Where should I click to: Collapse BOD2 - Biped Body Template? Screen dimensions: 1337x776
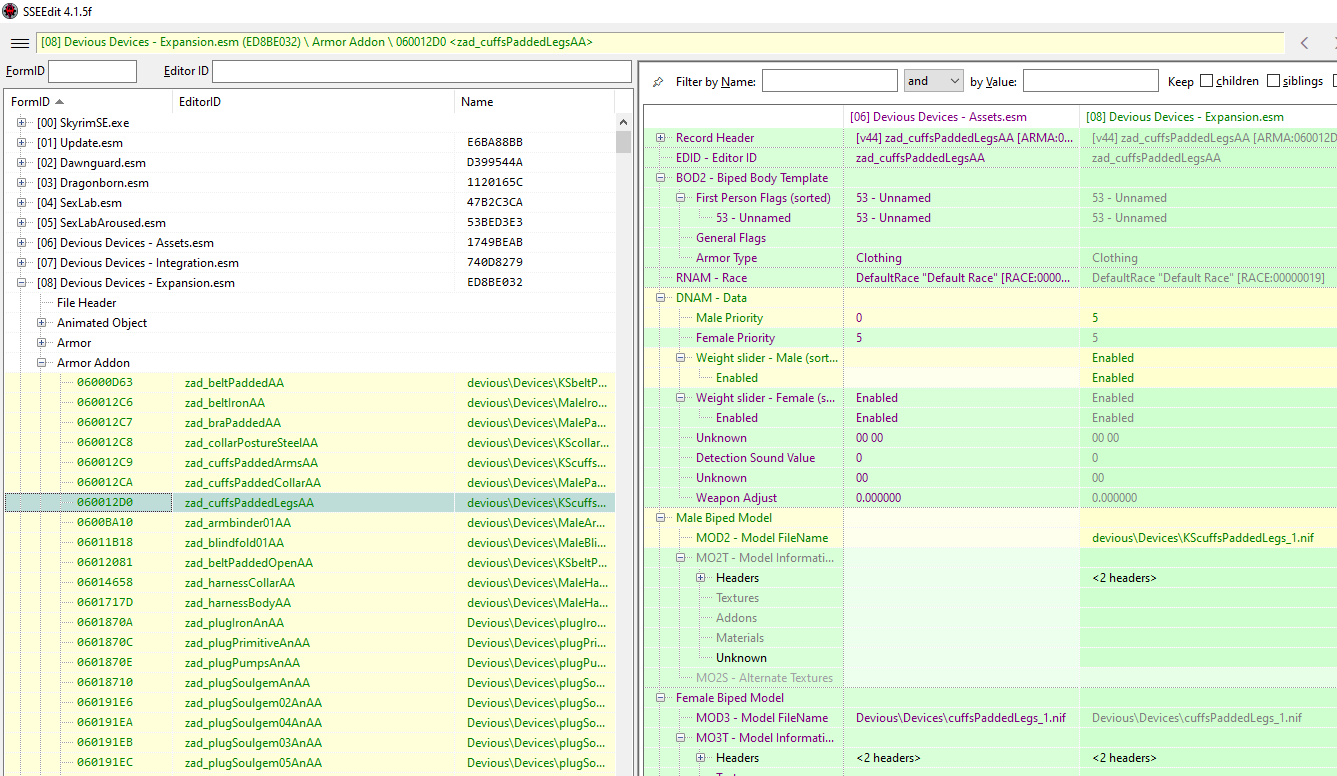(x=661, y=178)
